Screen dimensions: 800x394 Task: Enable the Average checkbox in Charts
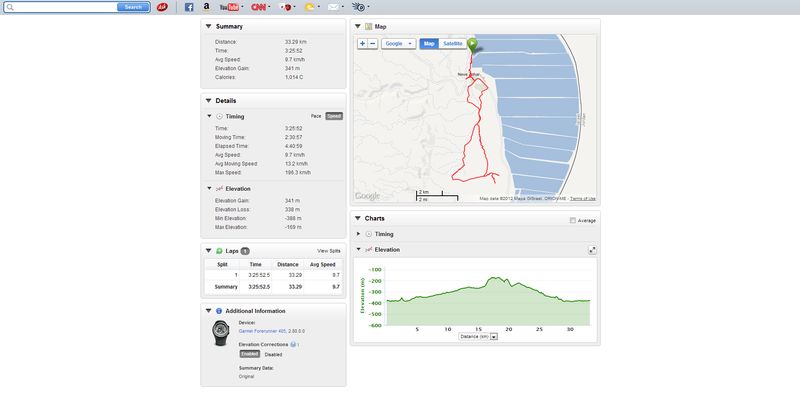click(572, 220)
